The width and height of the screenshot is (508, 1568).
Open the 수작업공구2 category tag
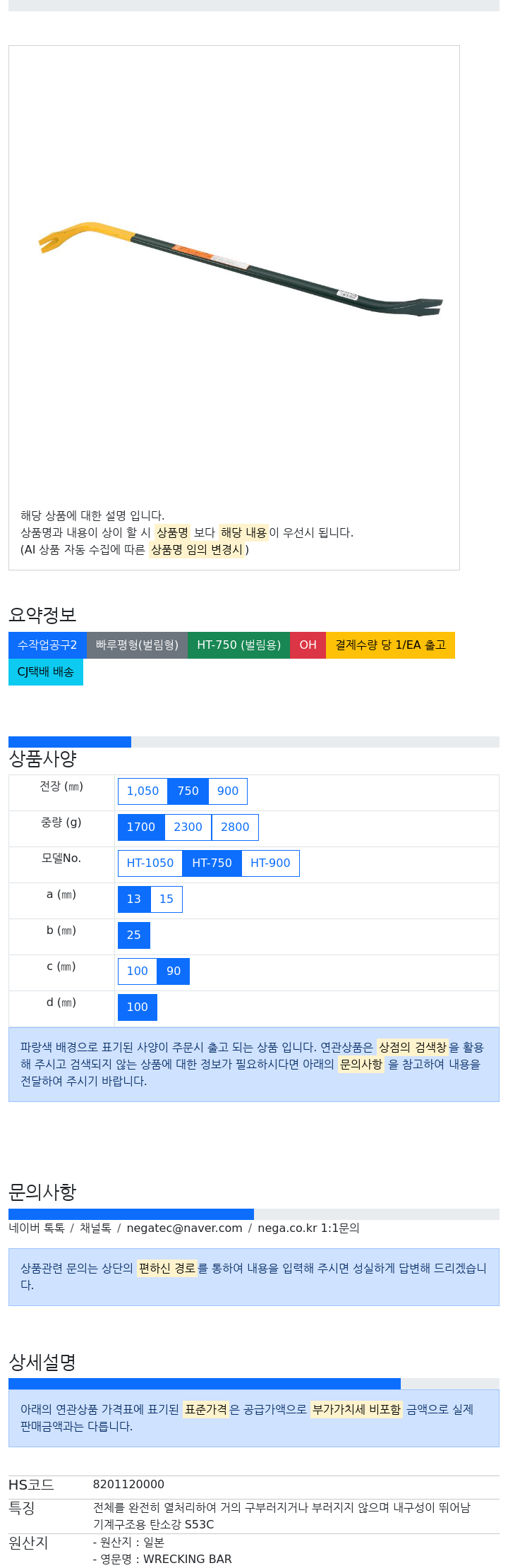[47, 645]
